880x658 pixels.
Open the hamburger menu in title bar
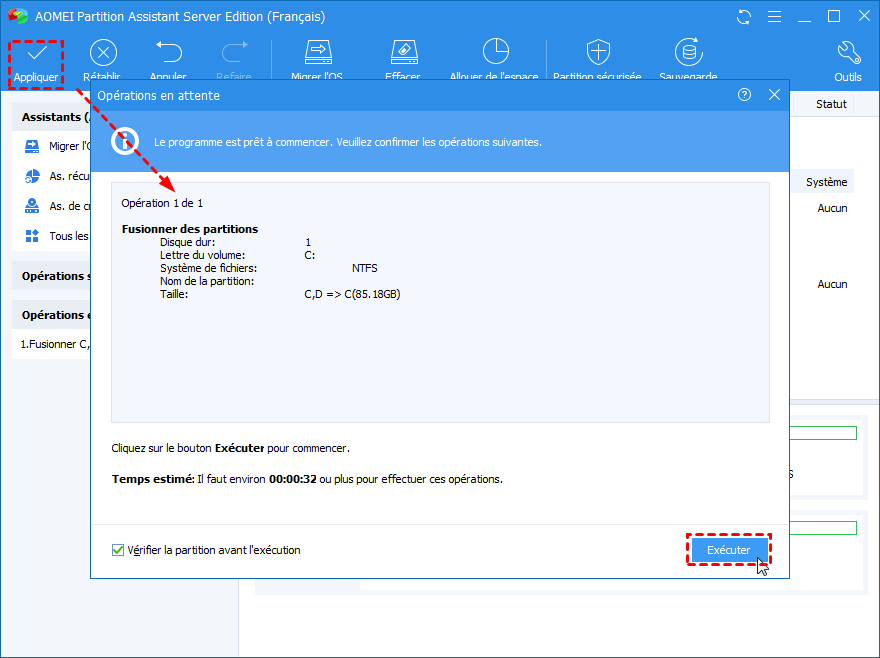click(x=774, y=17)
